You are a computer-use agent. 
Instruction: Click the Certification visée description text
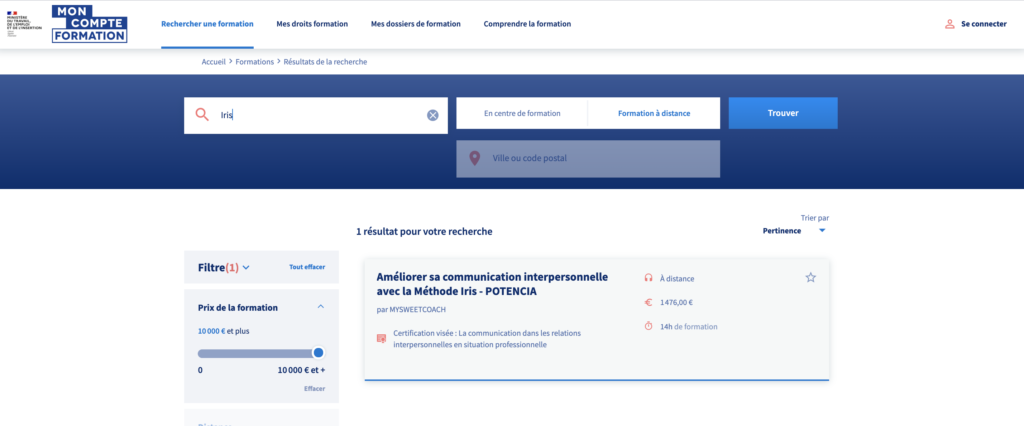click(x=487, y=338)
